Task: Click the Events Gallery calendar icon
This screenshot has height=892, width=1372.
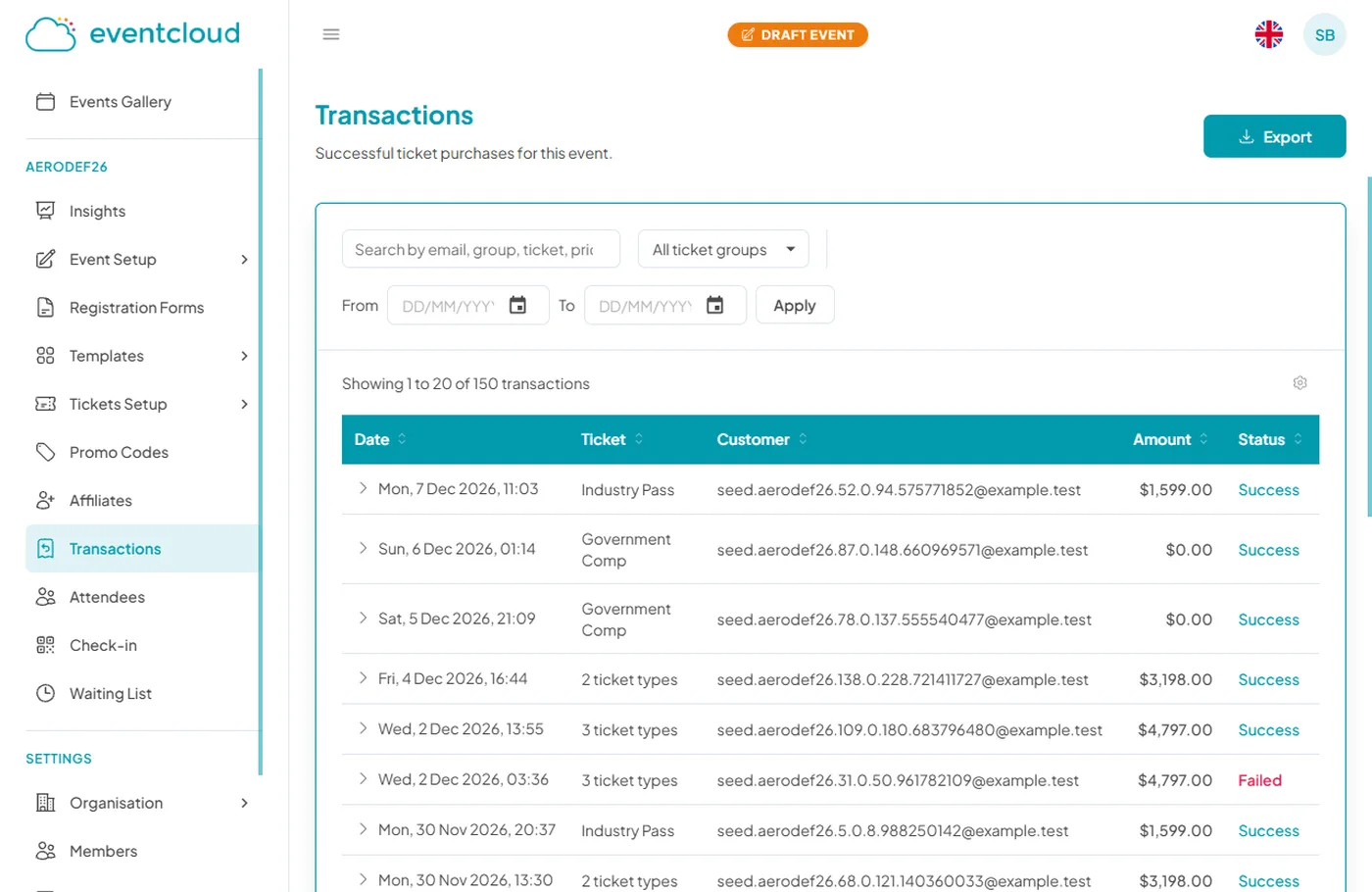Action: (45, 102)
